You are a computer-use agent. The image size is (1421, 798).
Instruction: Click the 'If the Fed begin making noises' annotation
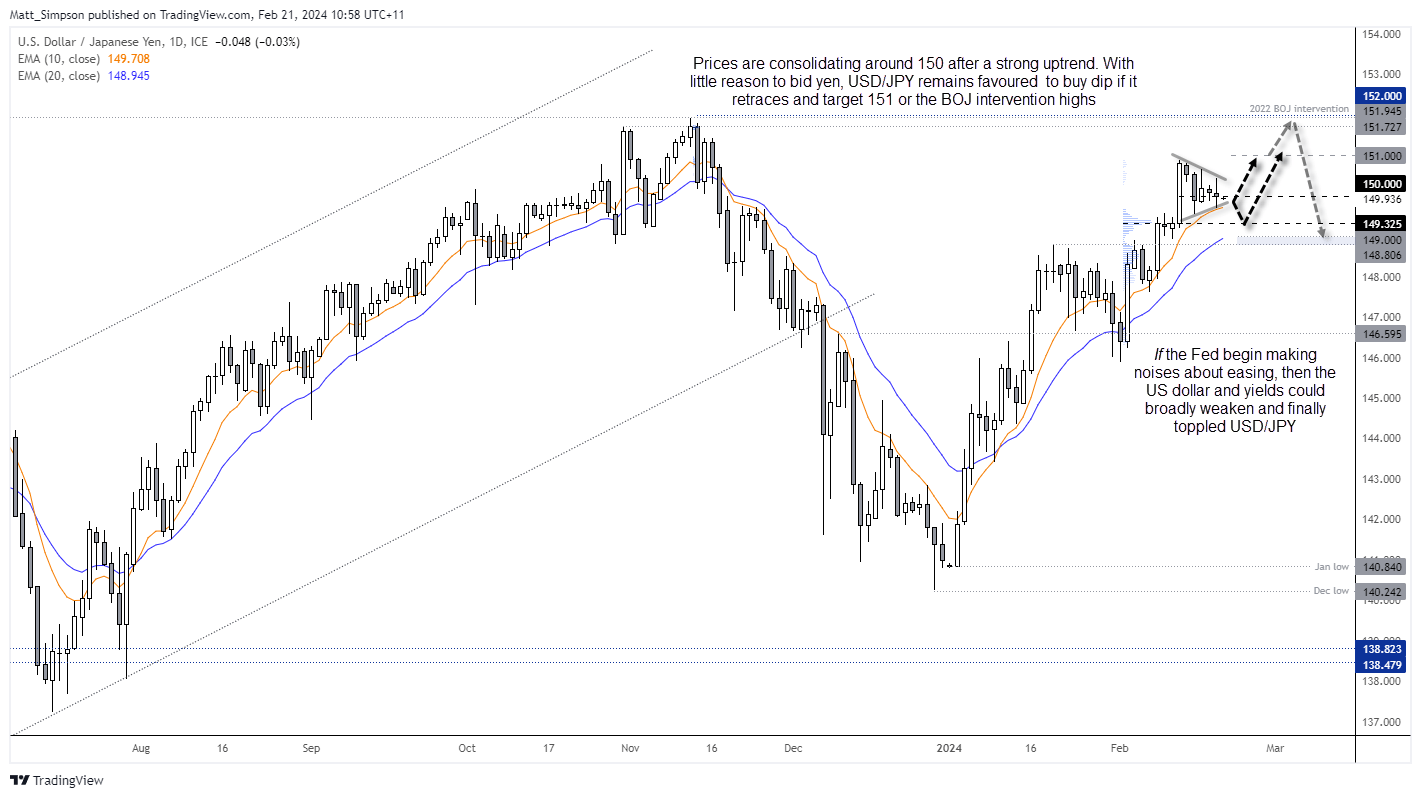click(x=1237, y=390)
